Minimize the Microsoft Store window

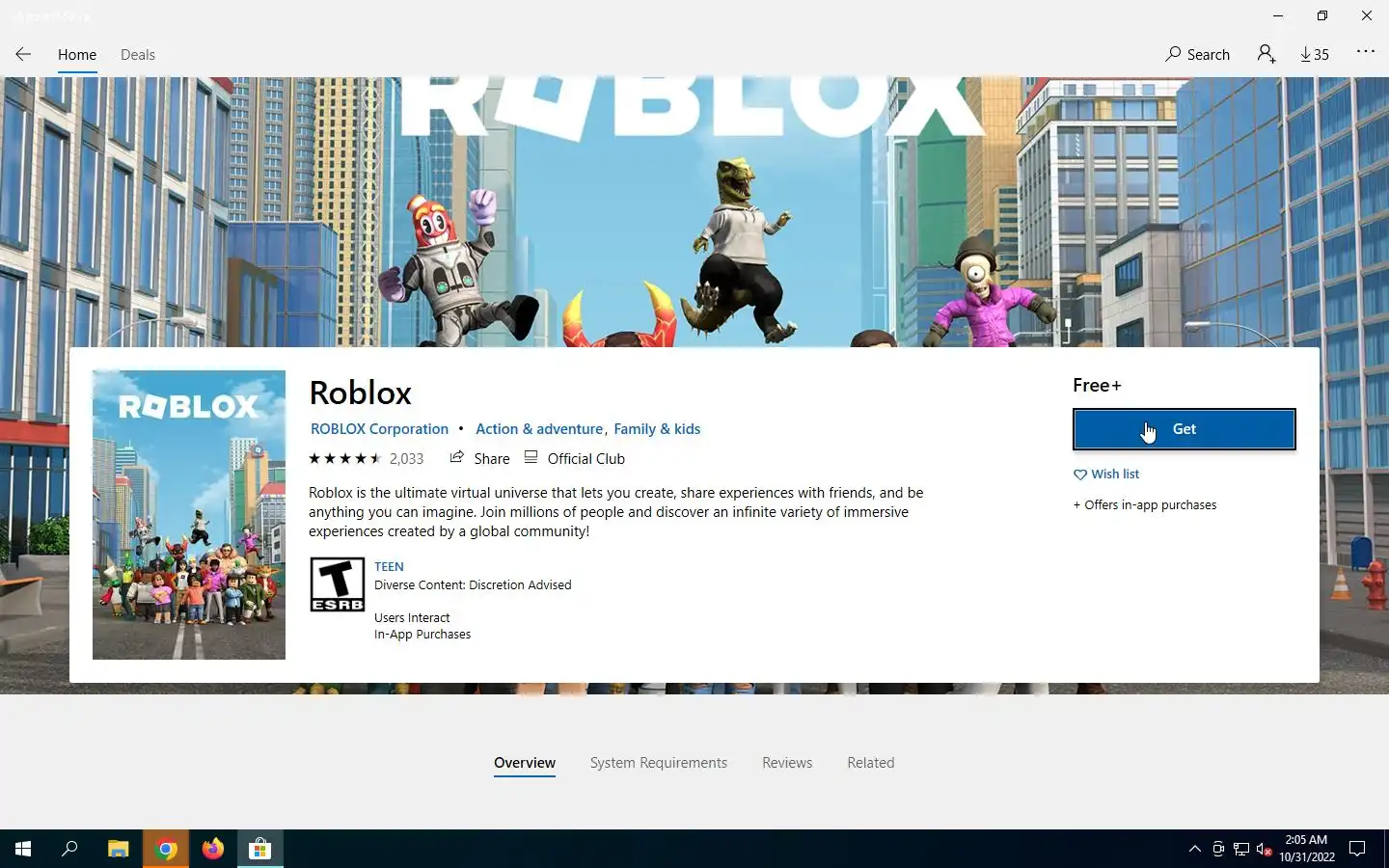tap(1277, 15)
